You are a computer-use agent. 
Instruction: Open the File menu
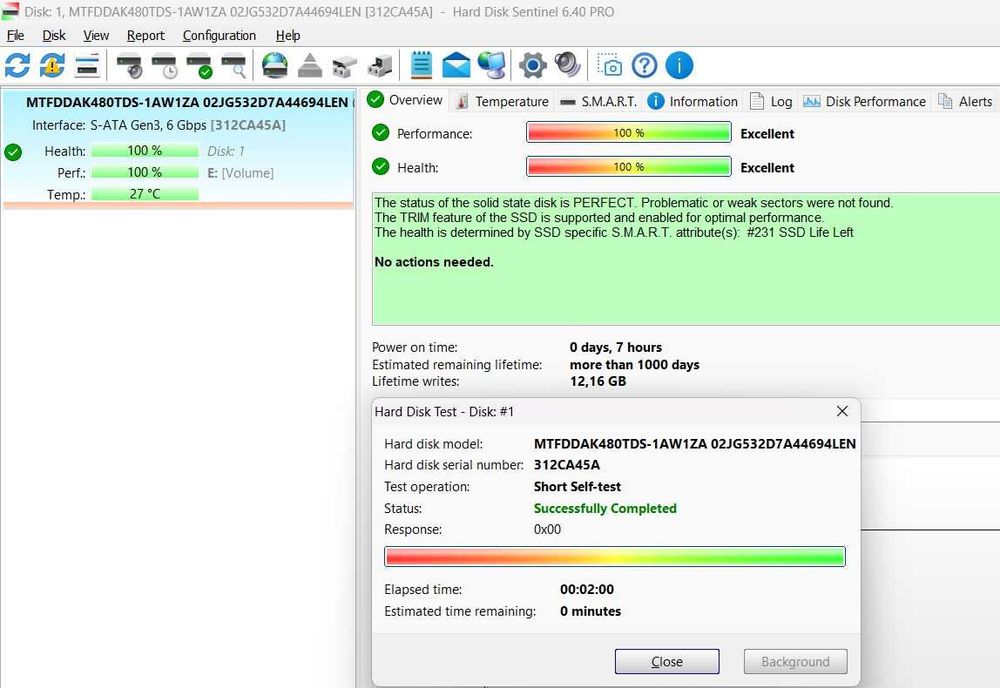pyautogui.click(x=15, y=36)
